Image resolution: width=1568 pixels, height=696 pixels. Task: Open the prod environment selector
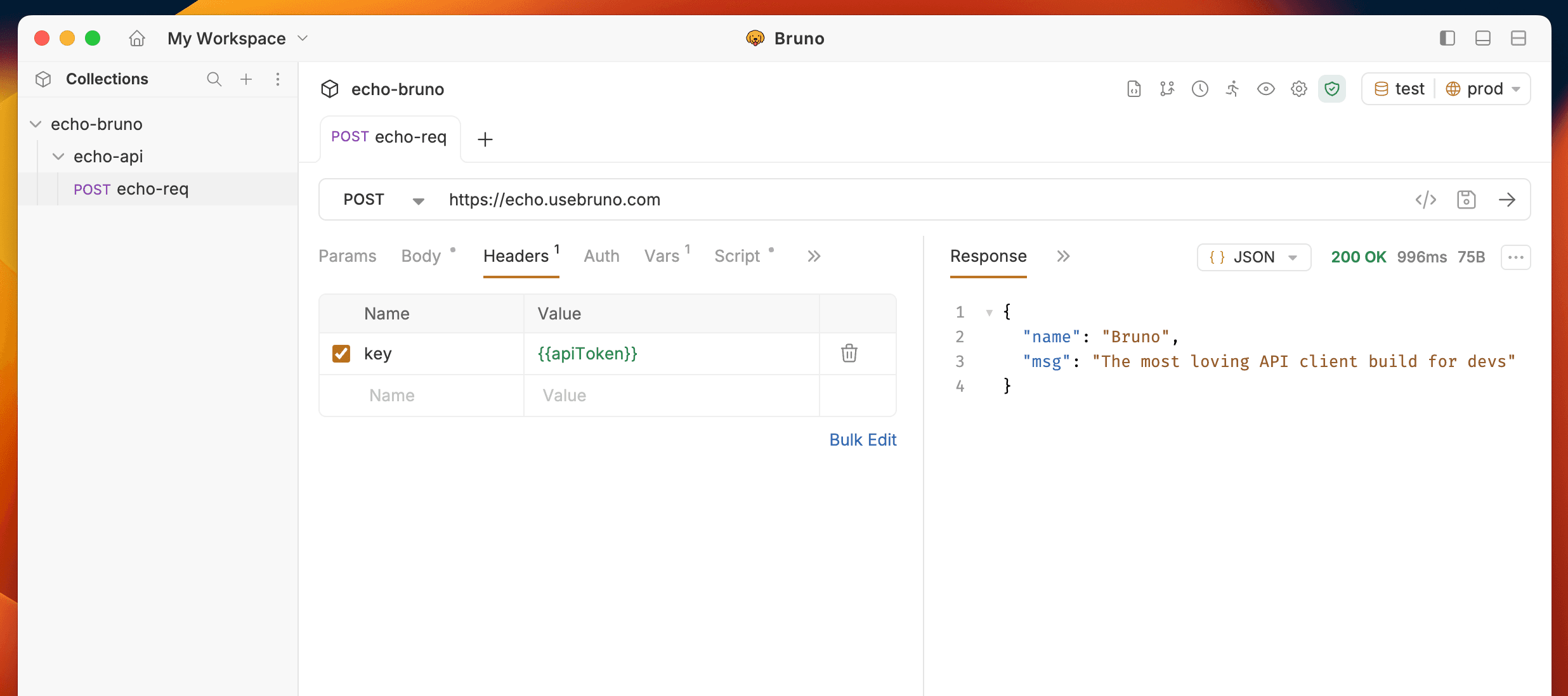1484,89
